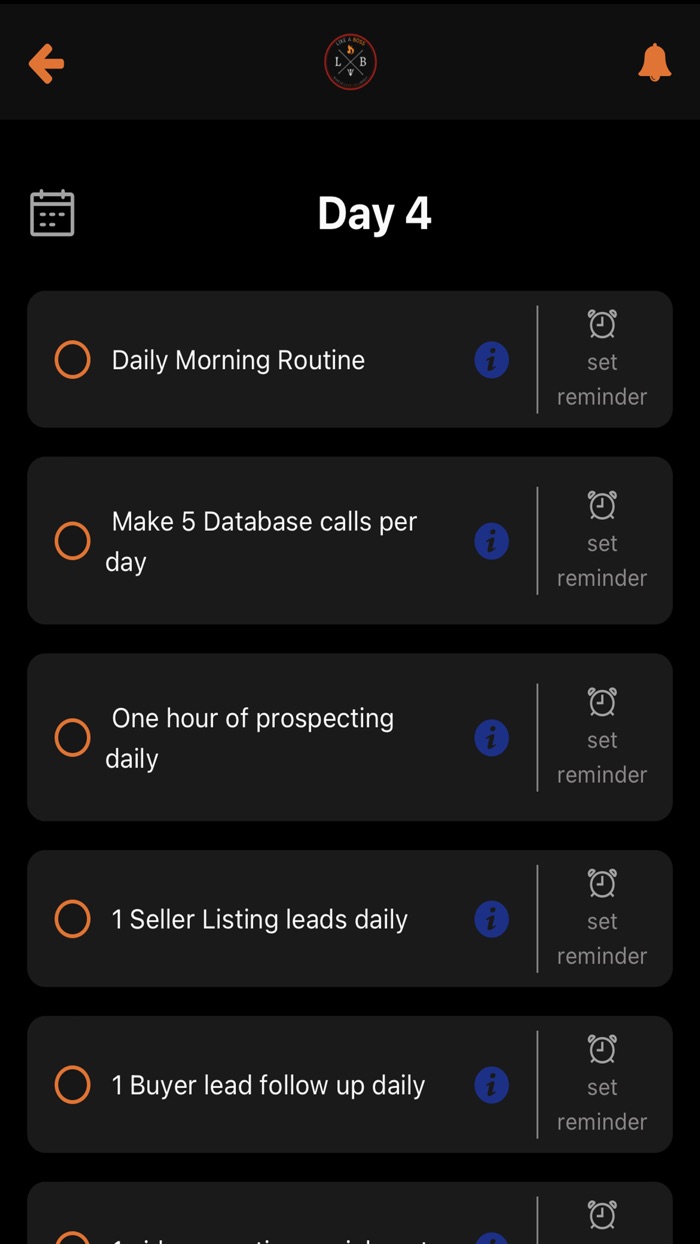Open the calendar icon beside Day 4

[x=52, y=213]
